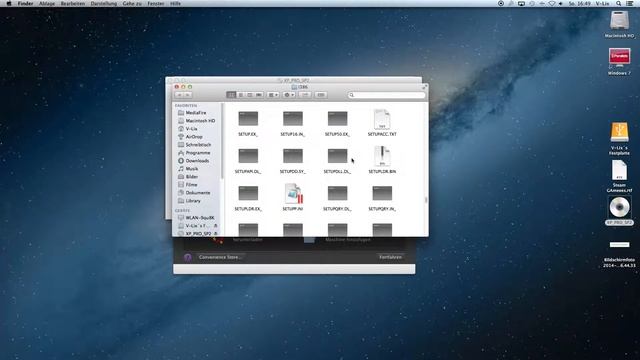Image resolution: width=640 pixels, height=360 pixels.
Task: Click the Finder search field
Action: coord(387,95)
